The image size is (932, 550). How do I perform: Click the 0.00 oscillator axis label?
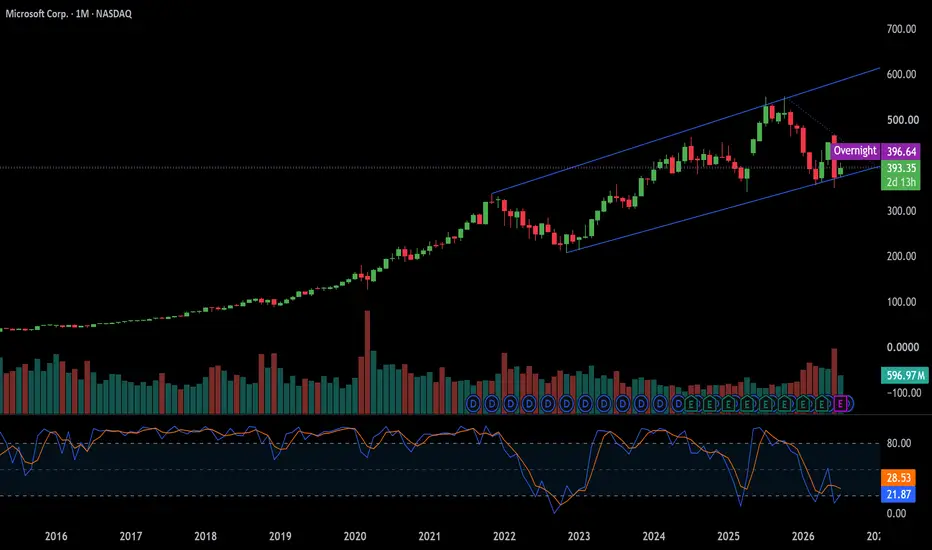(896, 513)
